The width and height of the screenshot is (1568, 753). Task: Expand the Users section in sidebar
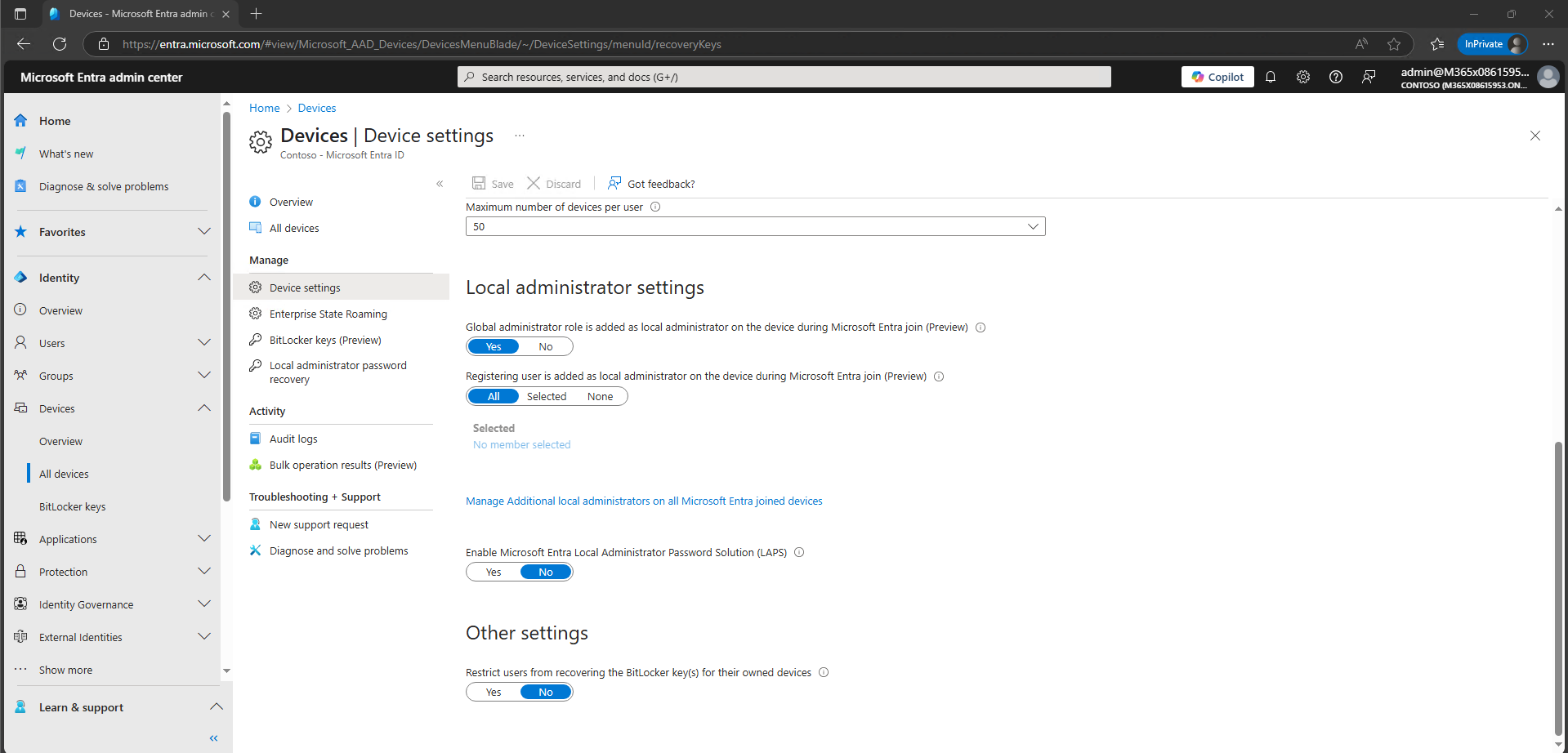coord(204,343)
